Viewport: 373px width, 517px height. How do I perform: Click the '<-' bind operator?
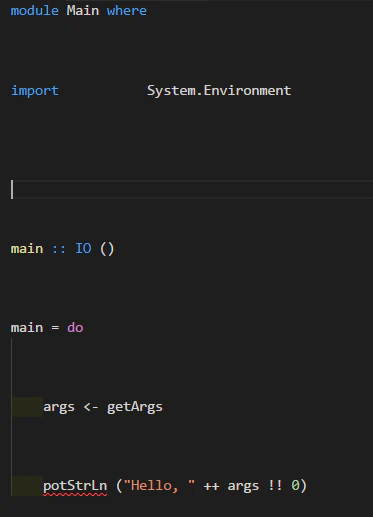[x=91, y=407]
